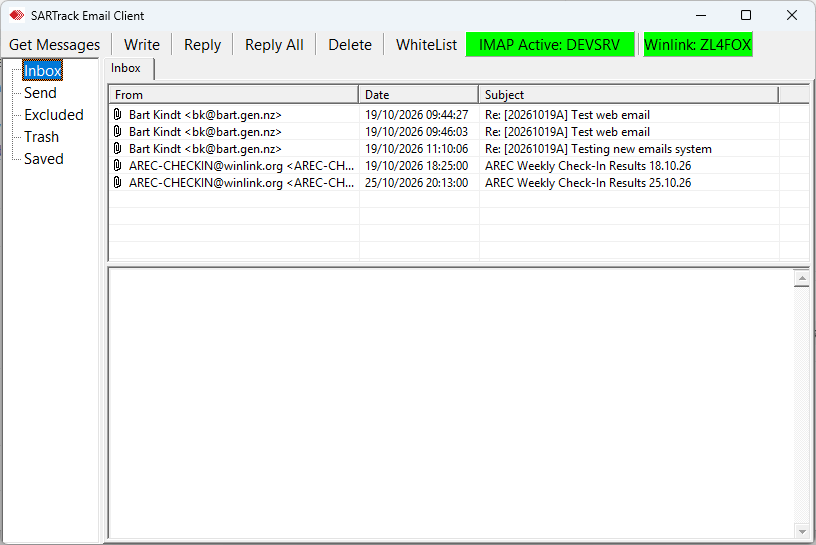816x545 pixels.
Task: Minimize the SARTrack Email Client window
Action: click(x=701, y=16)
